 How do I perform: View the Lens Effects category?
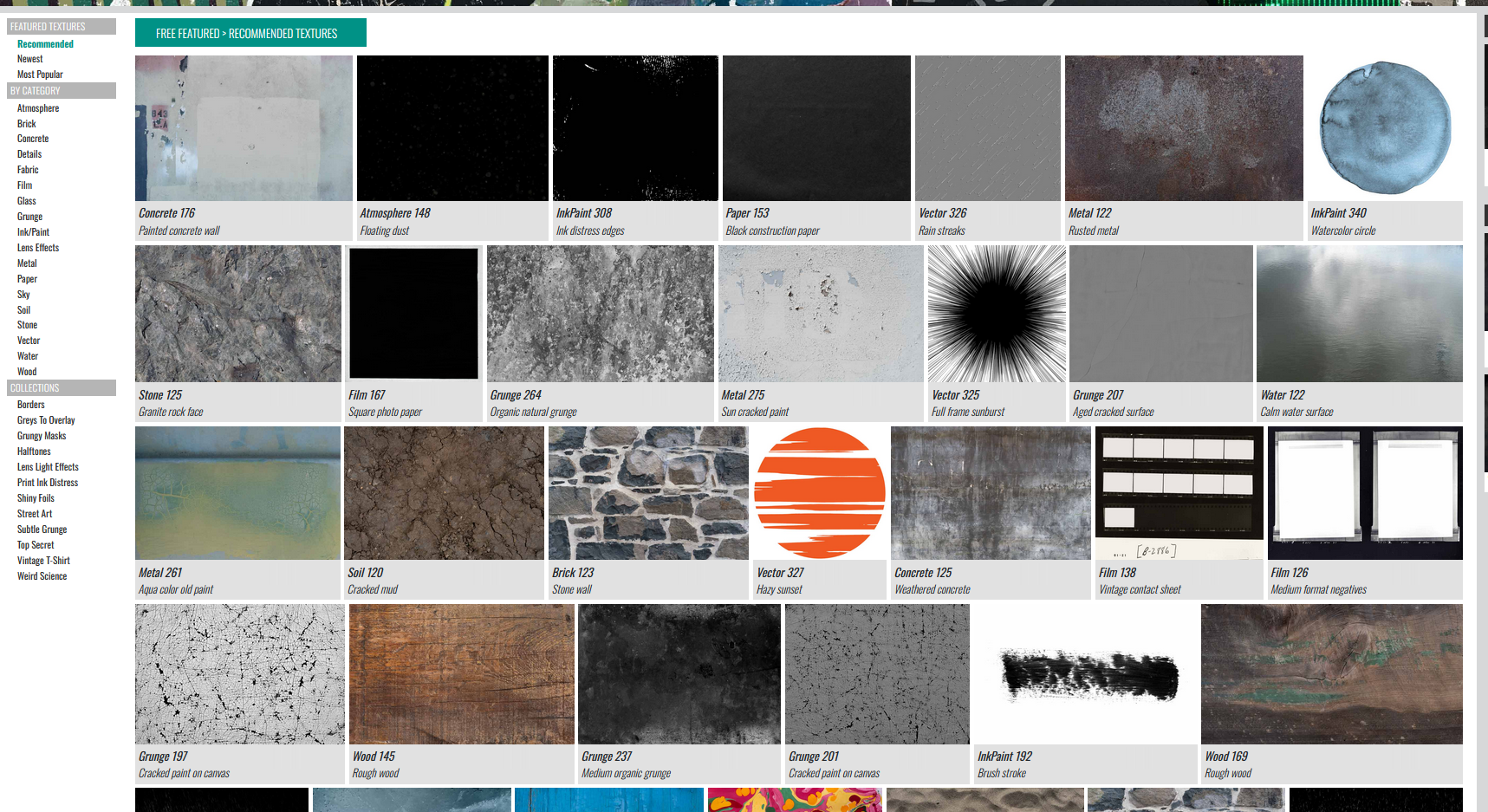38,248
